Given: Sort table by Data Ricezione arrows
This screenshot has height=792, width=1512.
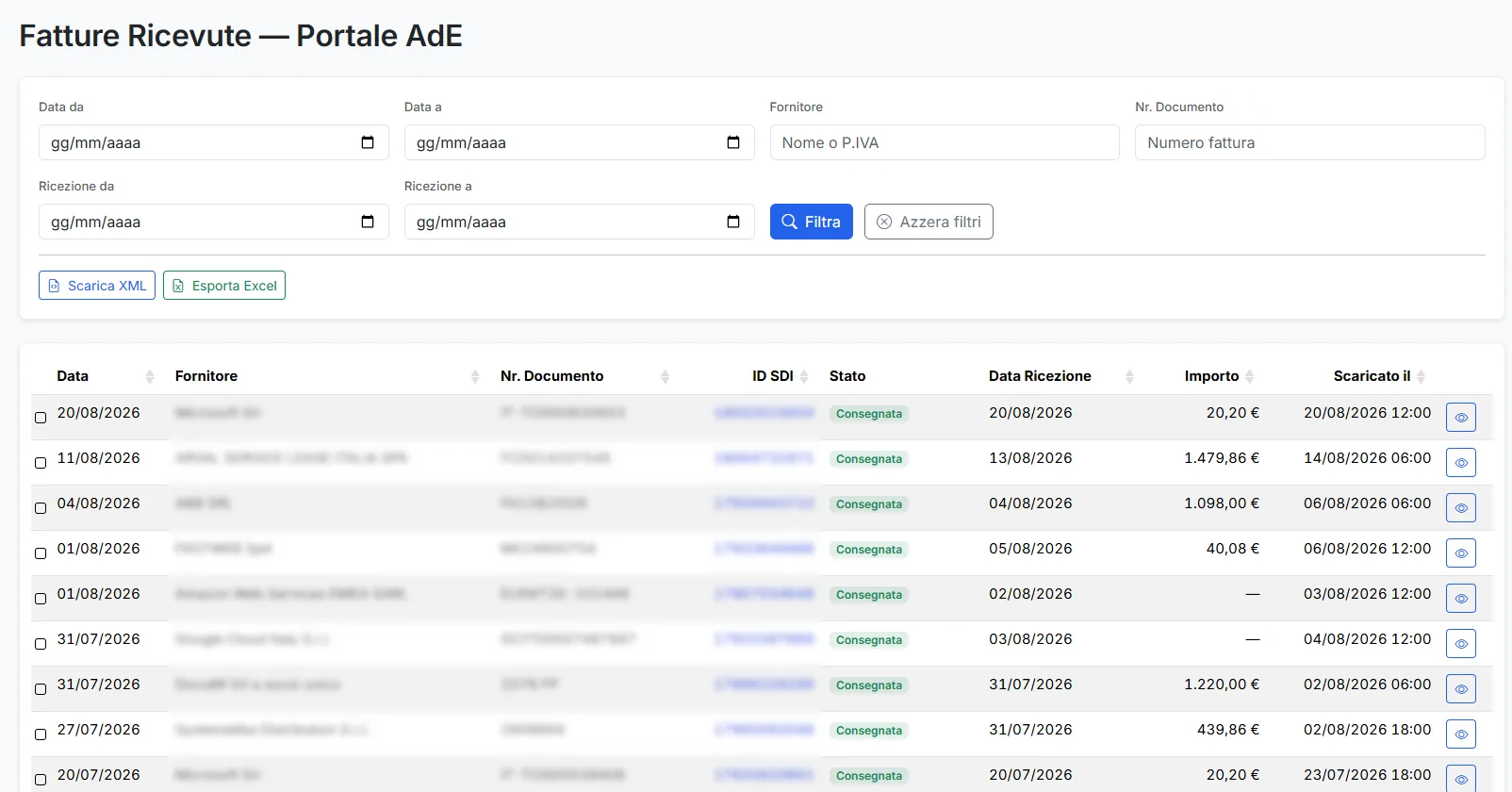Looking at the screenshot, I should tap(1129, 376).
